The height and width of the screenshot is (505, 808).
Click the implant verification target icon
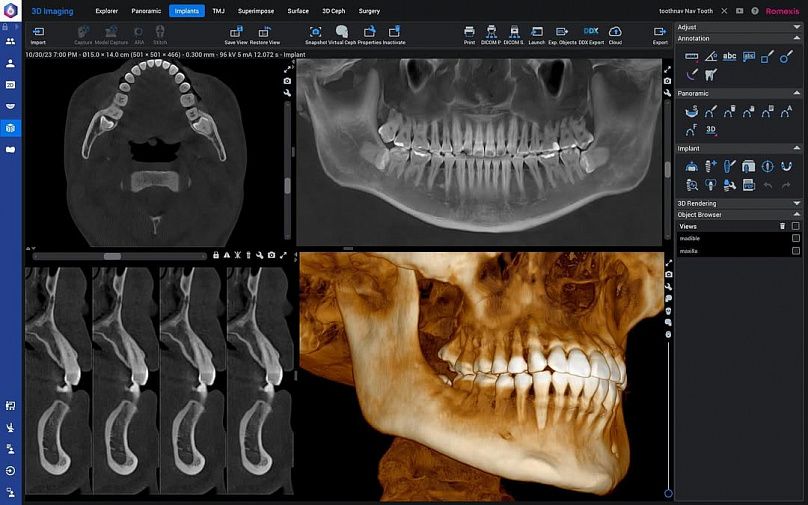767,166
